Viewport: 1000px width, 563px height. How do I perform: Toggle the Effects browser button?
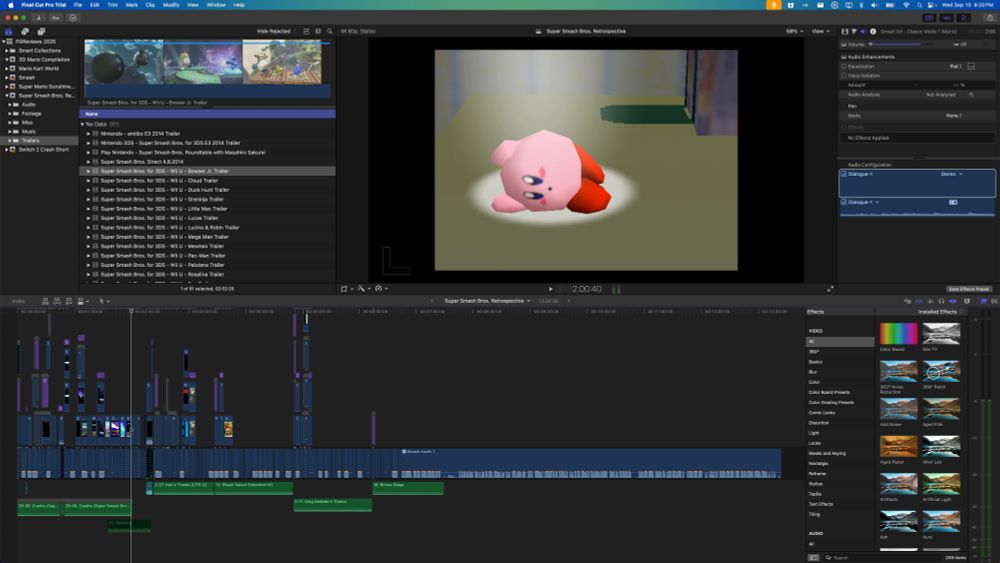[983, 301]
